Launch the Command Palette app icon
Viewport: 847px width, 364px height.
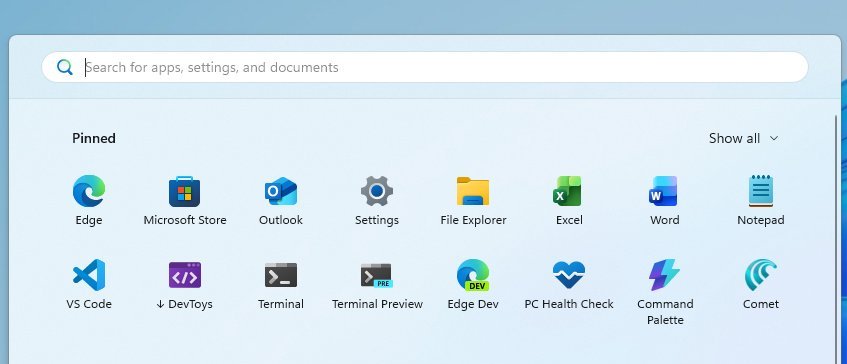pos(664,275)
